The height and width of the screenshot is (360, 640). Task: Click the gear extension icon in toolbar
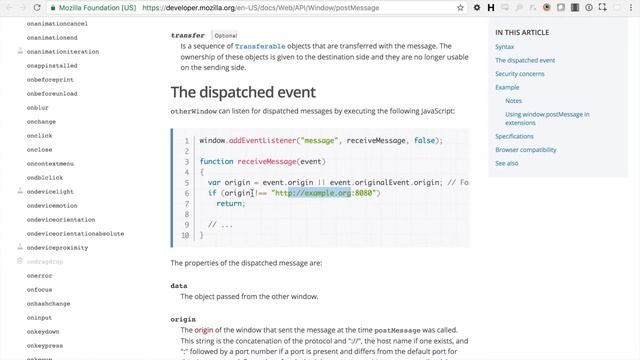click(477, 7)
